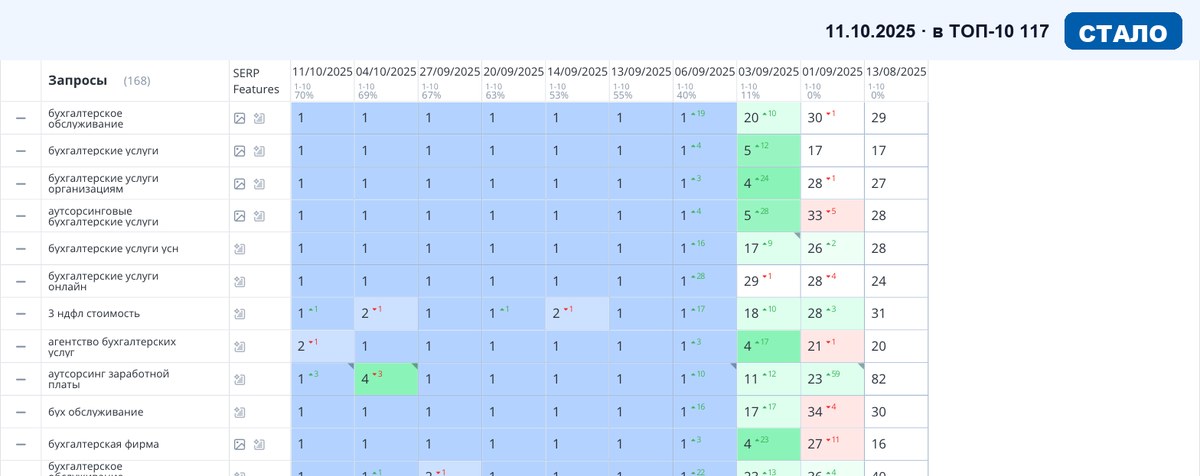
Task: Select the 01/09/2025 date column header
Action: click(x=833, y=72)
